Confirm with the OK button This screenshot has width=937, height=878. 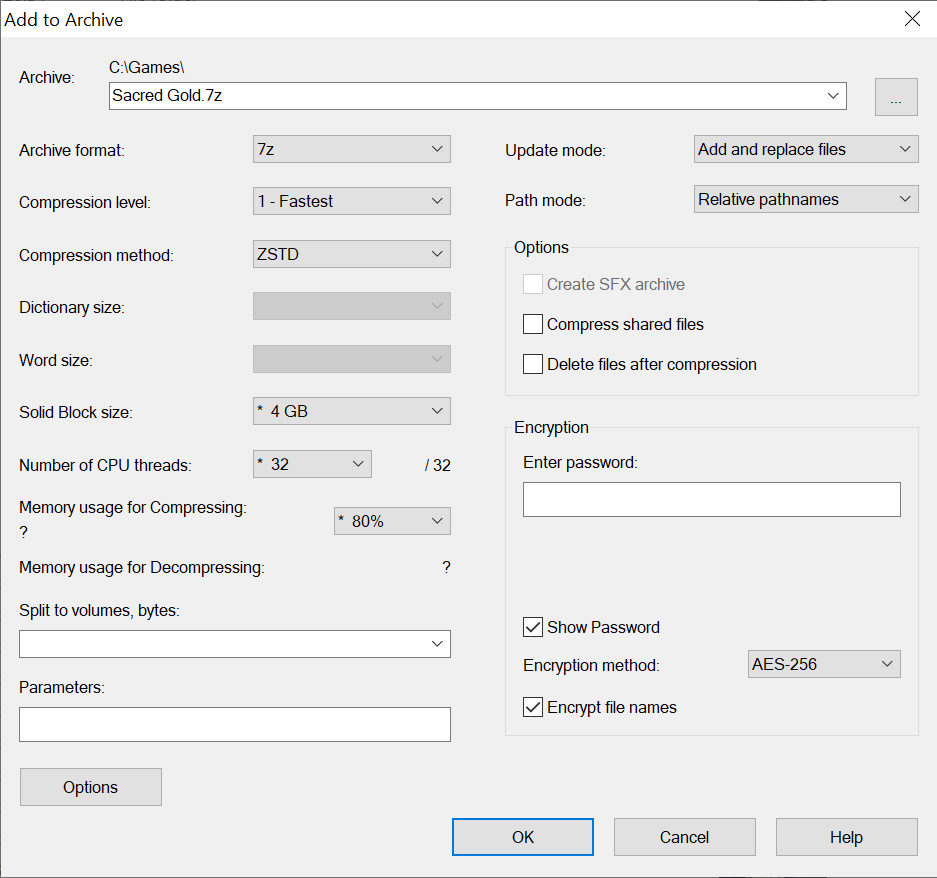click(523, 837)
